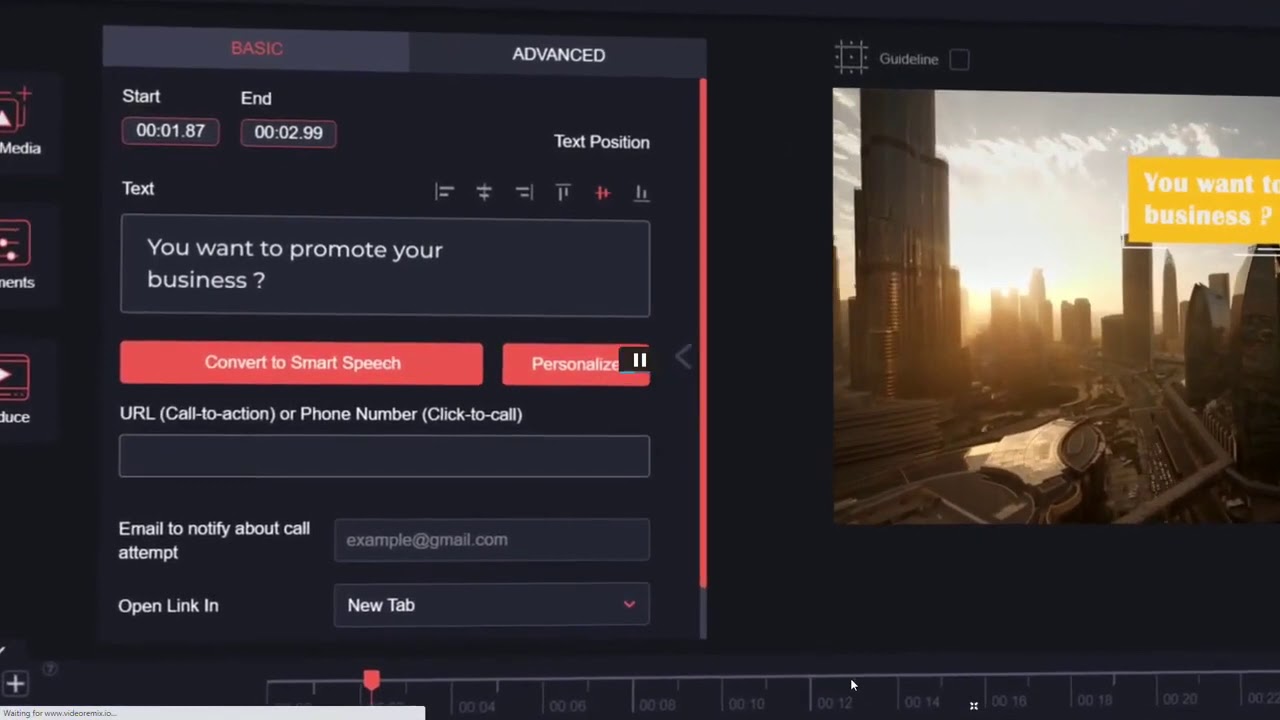1280x720 pixels.
Task: Collapse panel with the left arrow chevron
Action: (x=684, y=357)
